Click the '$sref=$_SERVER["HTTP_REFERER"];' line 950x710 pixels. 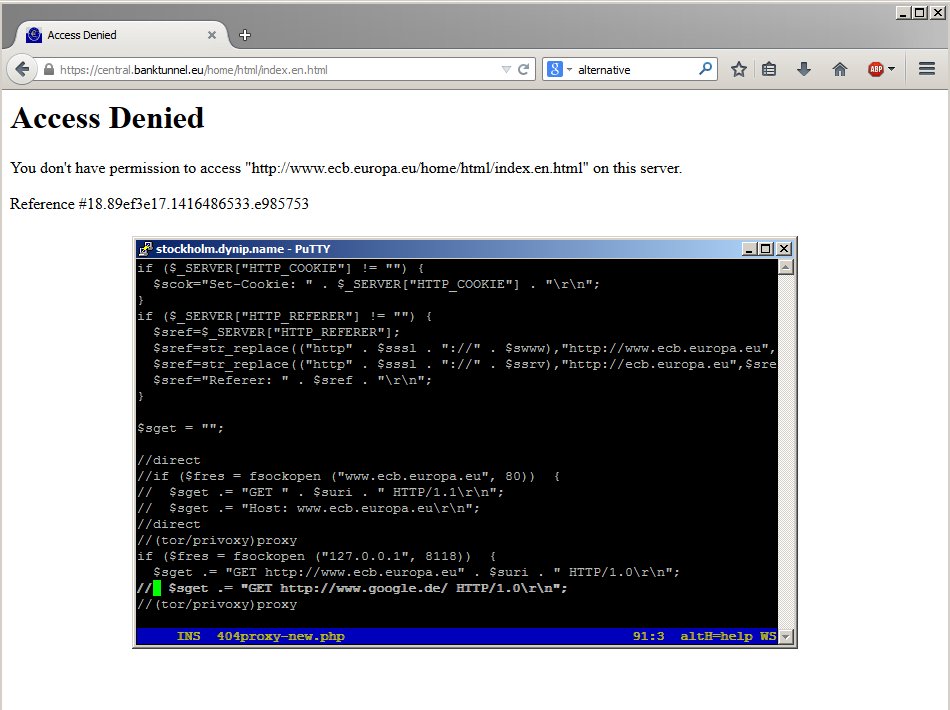point(276,332)
